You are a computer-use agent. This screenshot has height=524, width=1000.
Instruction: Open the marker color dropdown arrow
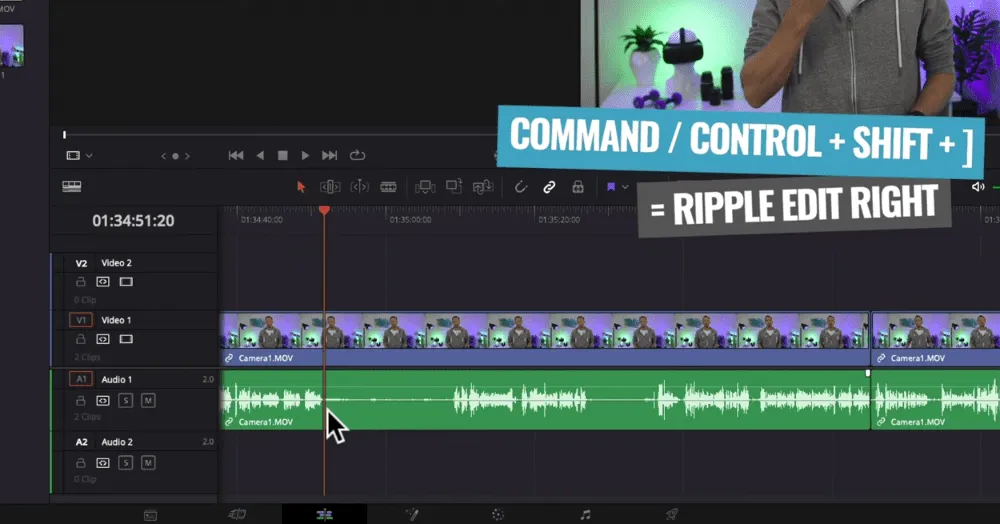click(625, 187)
